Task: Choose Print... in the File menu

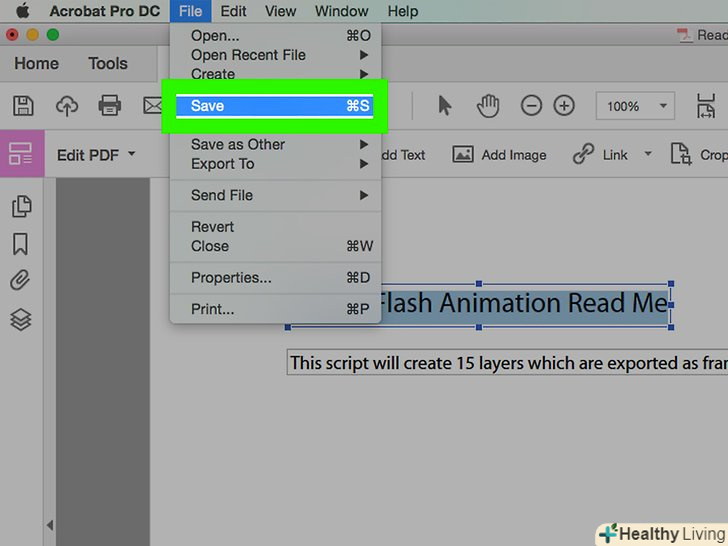Action: coord(276,309)
